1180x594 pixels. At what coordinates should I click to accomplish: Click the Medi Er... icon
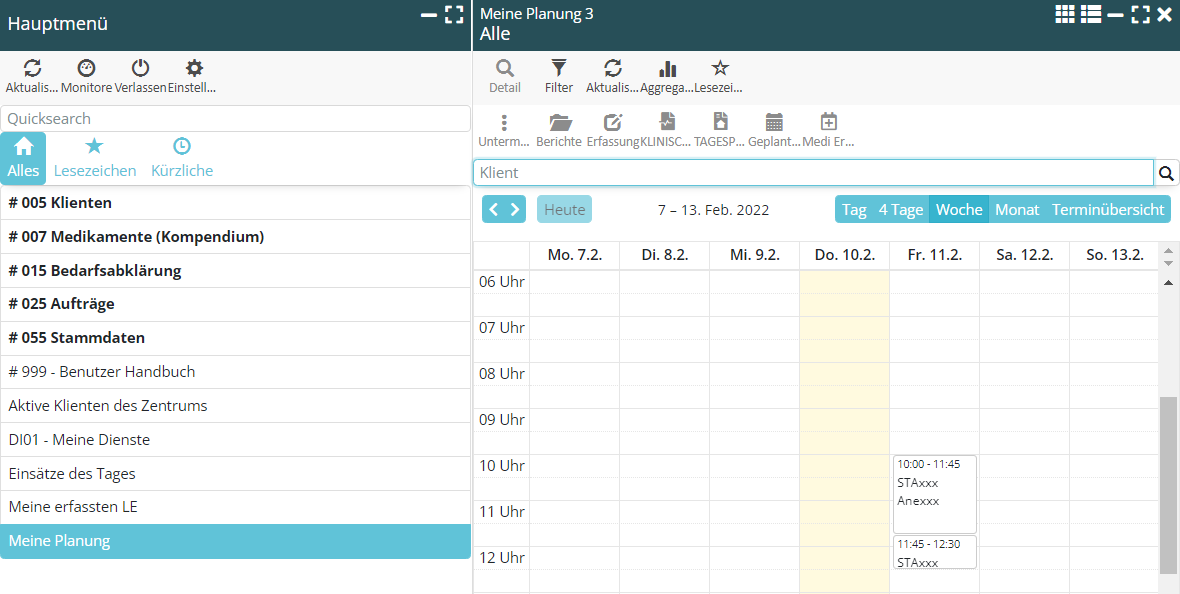[828, 123]
